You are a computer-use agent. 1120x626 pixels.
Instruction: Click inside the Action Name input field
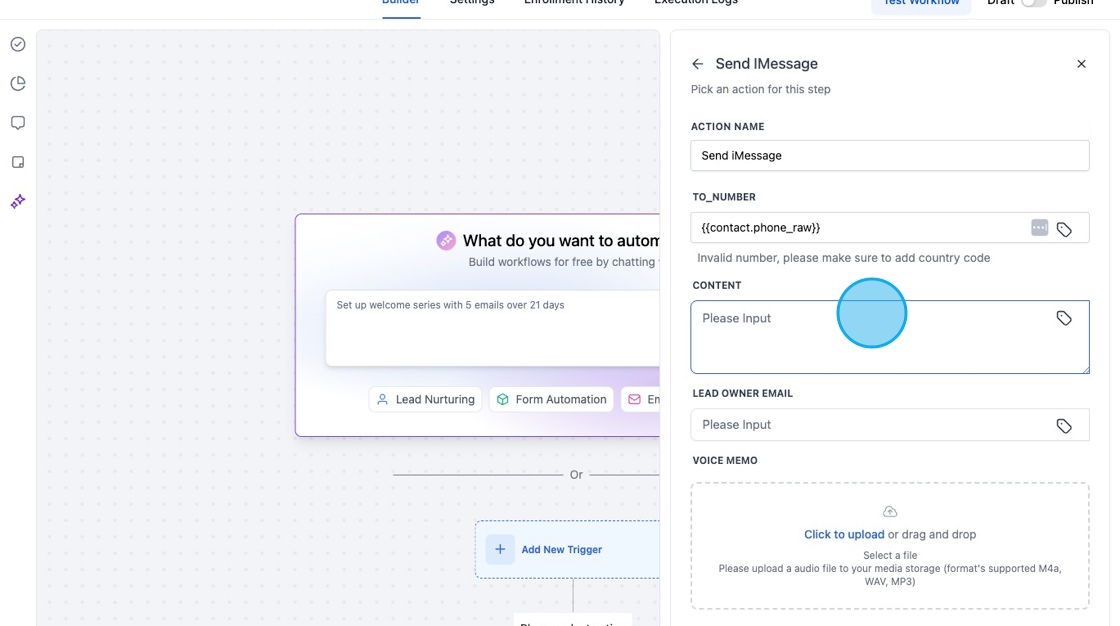click(x=889, y=155)
